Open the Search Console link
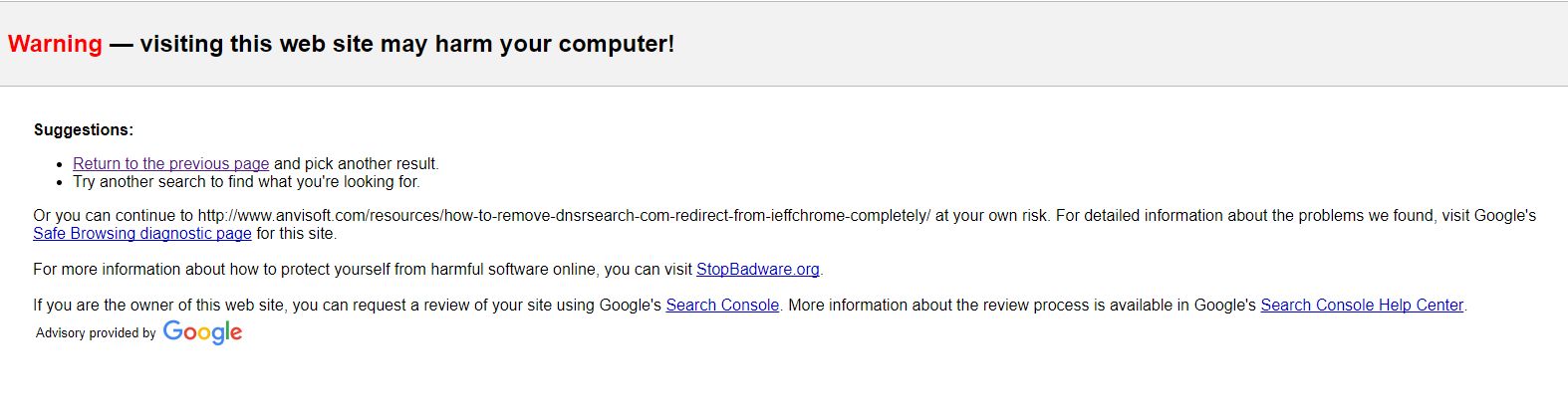1568x416 pixels. [722, 305]
